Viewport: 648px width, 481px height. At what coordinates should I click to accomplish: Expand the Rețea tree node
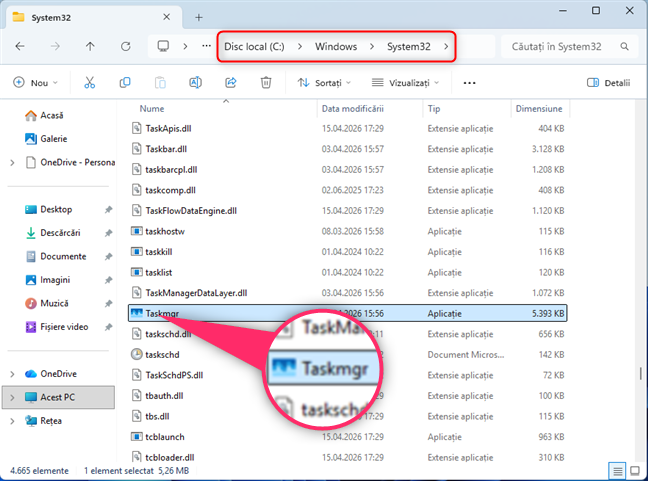coord(12,421)
